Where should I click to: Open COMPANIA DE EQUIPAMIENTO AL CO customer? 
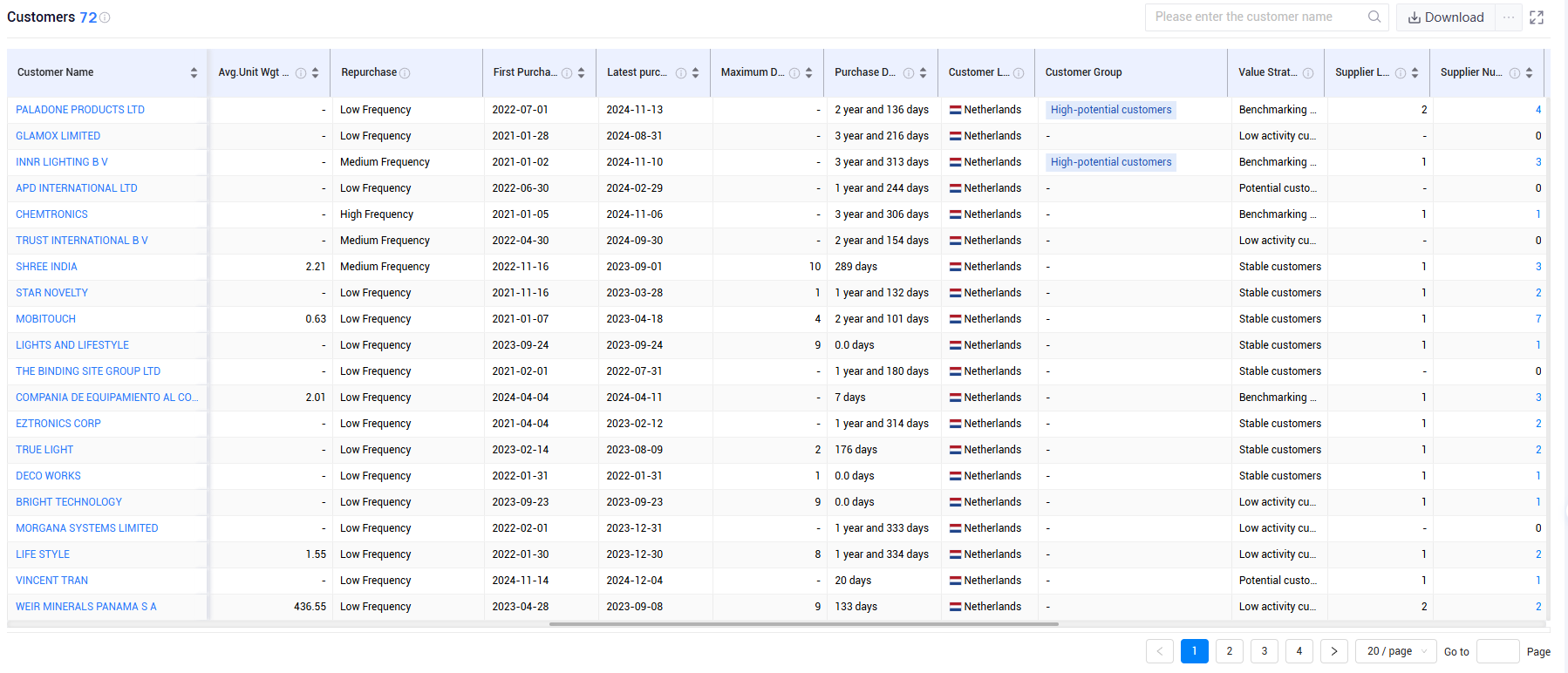(107, 398)
